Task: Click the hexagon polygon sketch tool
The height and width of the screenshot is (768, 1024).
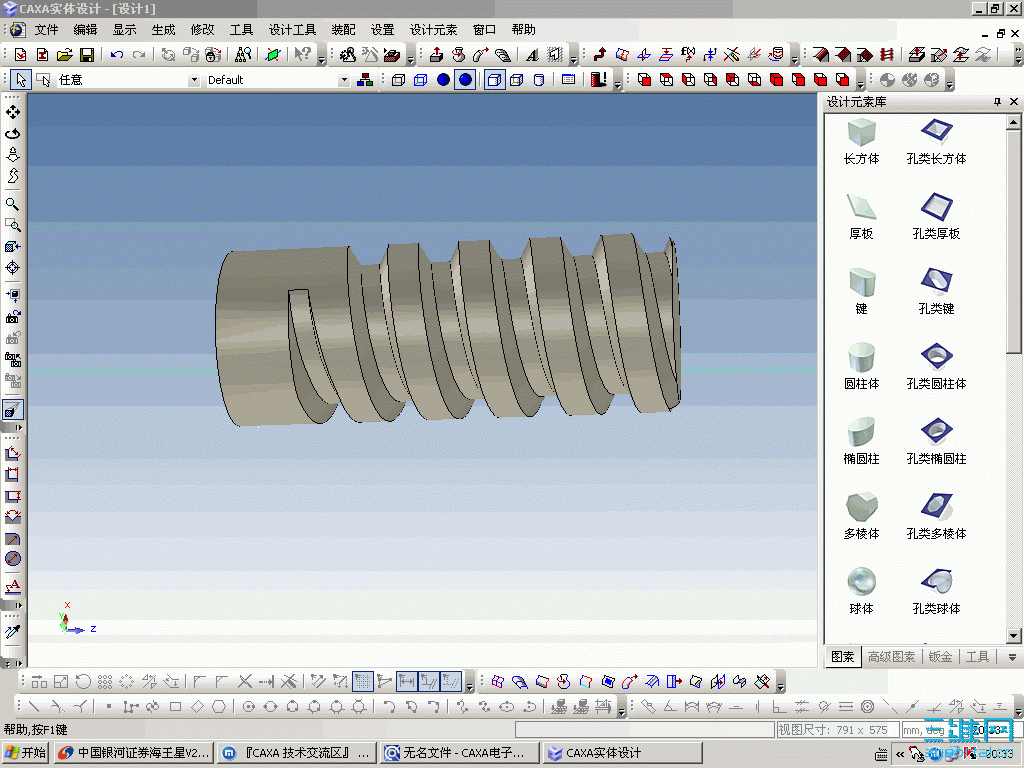Action: pyautogui.click(x=219, y=707)
